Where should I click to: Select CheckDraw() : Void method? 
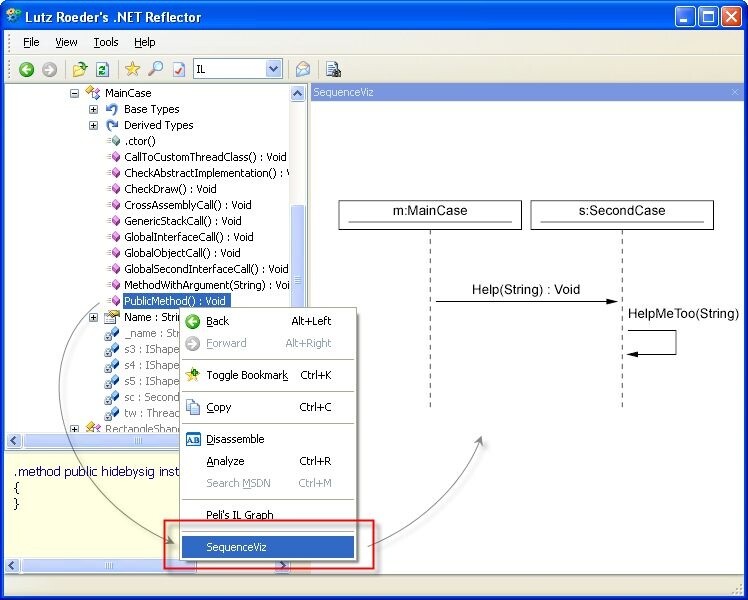[170, 189]
